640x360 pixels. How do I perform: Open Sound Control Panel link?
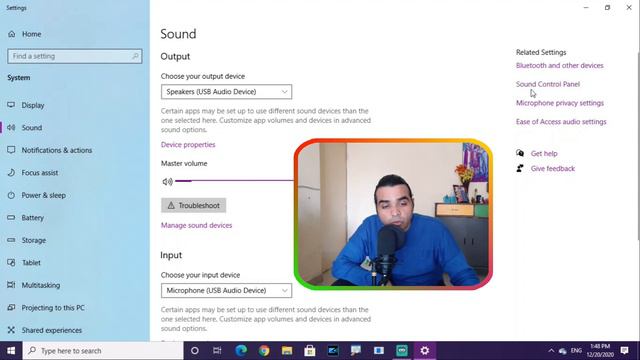pos(548,84)
